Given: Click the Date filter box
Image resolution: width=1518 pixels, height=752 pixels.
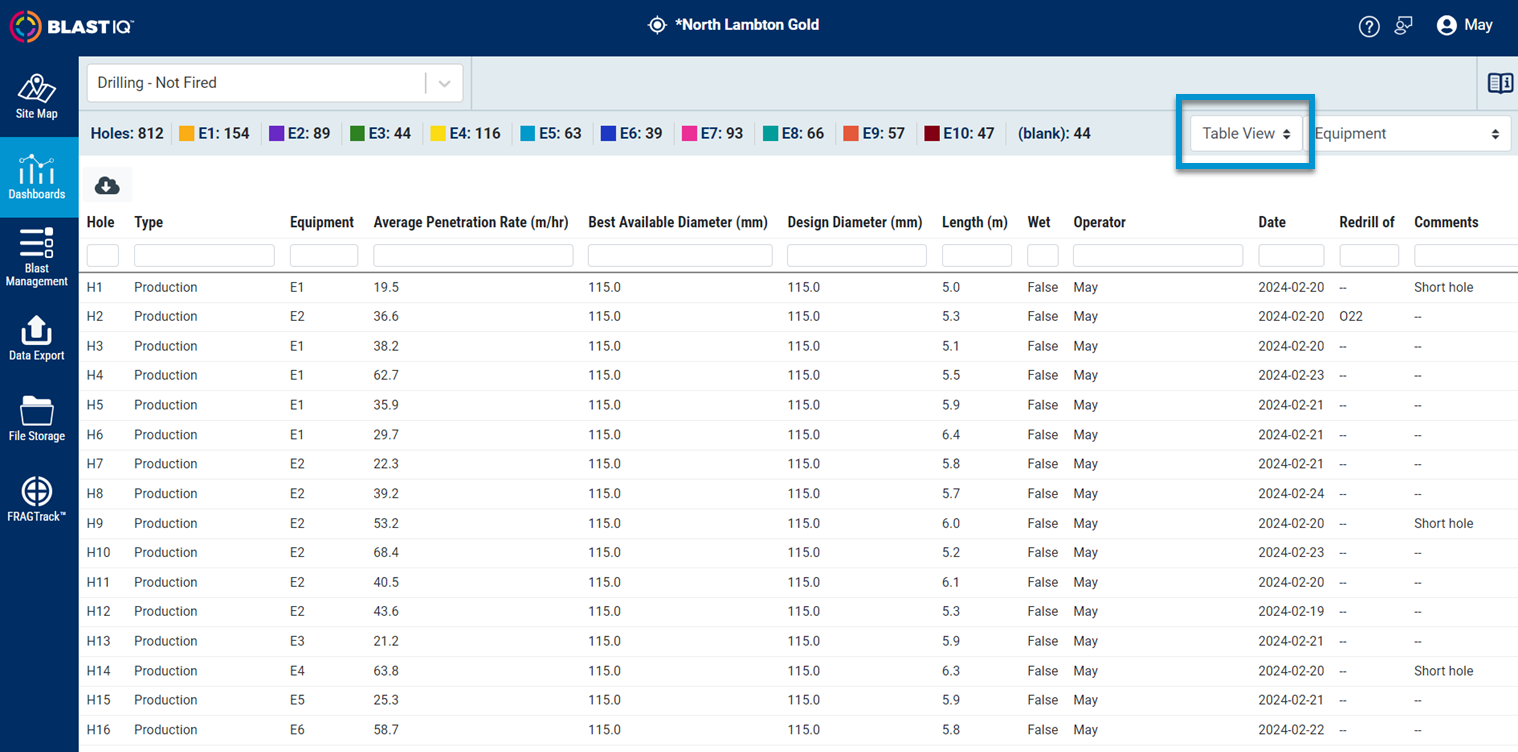Looking at the screenshot, I should (1291, 256).
